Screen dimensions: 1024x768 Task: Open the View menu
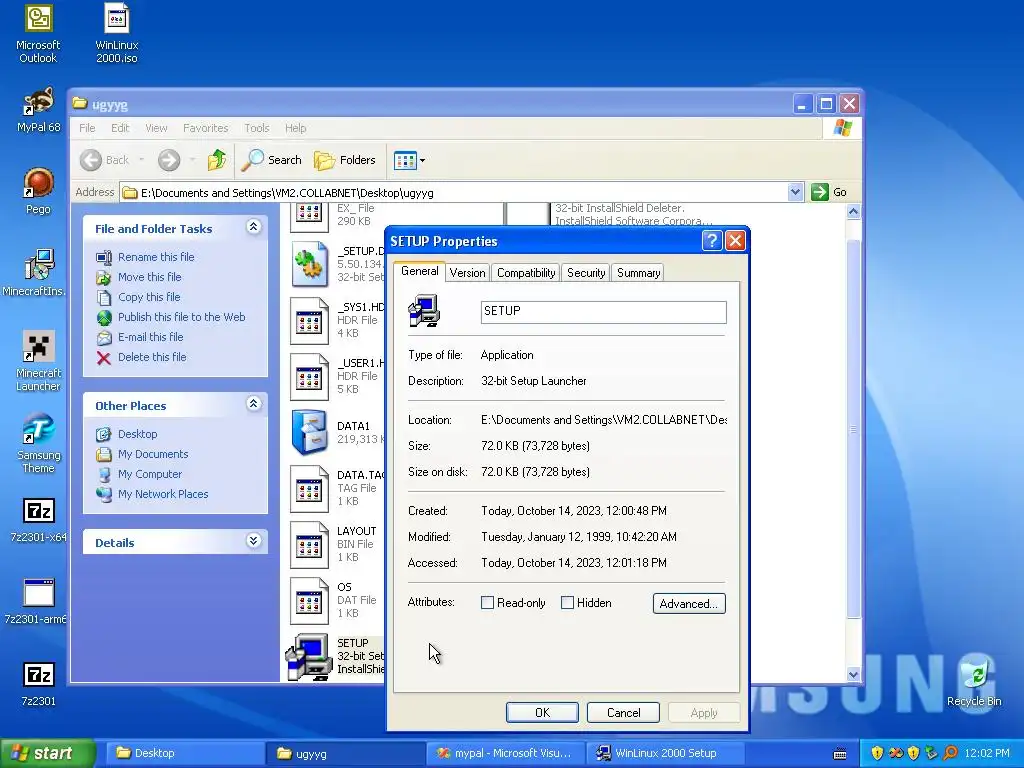pos(156,128)
